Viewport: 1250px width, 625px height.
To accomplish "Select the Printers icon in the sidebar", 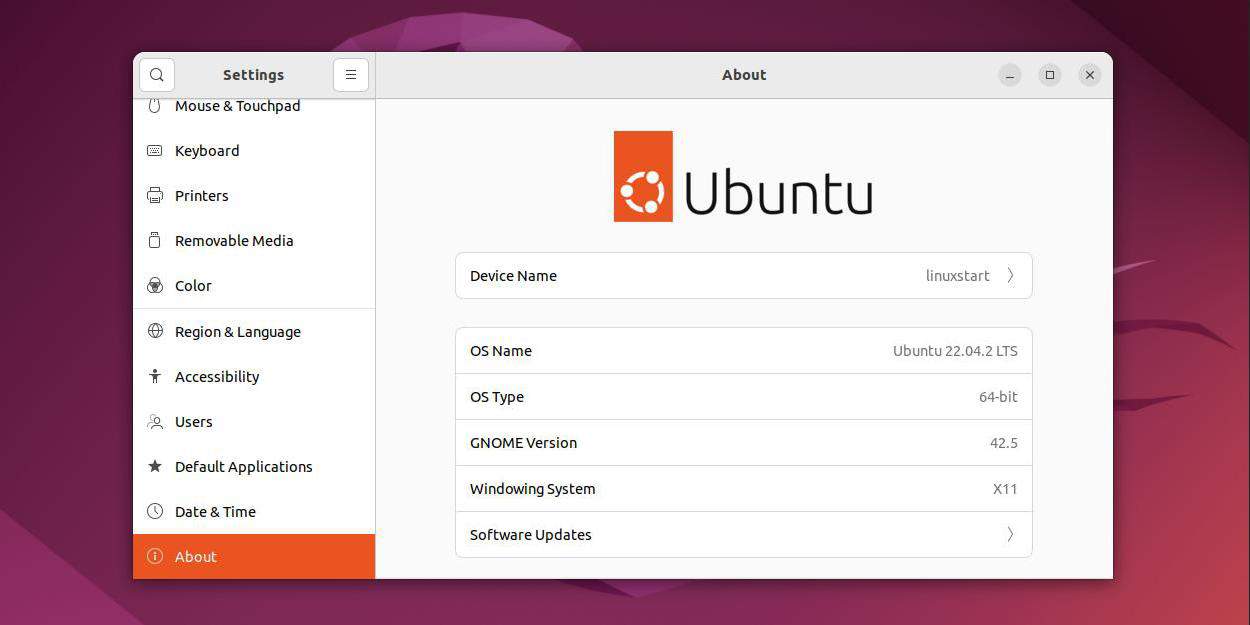I will coord(155,196).
